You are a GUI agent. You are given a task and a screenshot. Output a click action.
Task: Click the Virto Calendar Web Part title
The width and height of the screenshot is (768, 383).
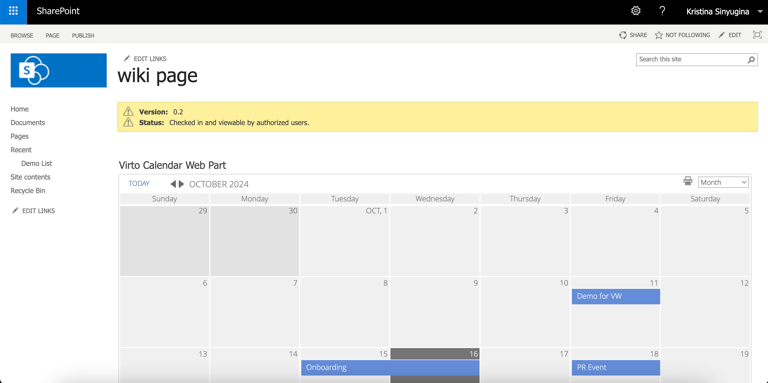click(x=172, y=165)
